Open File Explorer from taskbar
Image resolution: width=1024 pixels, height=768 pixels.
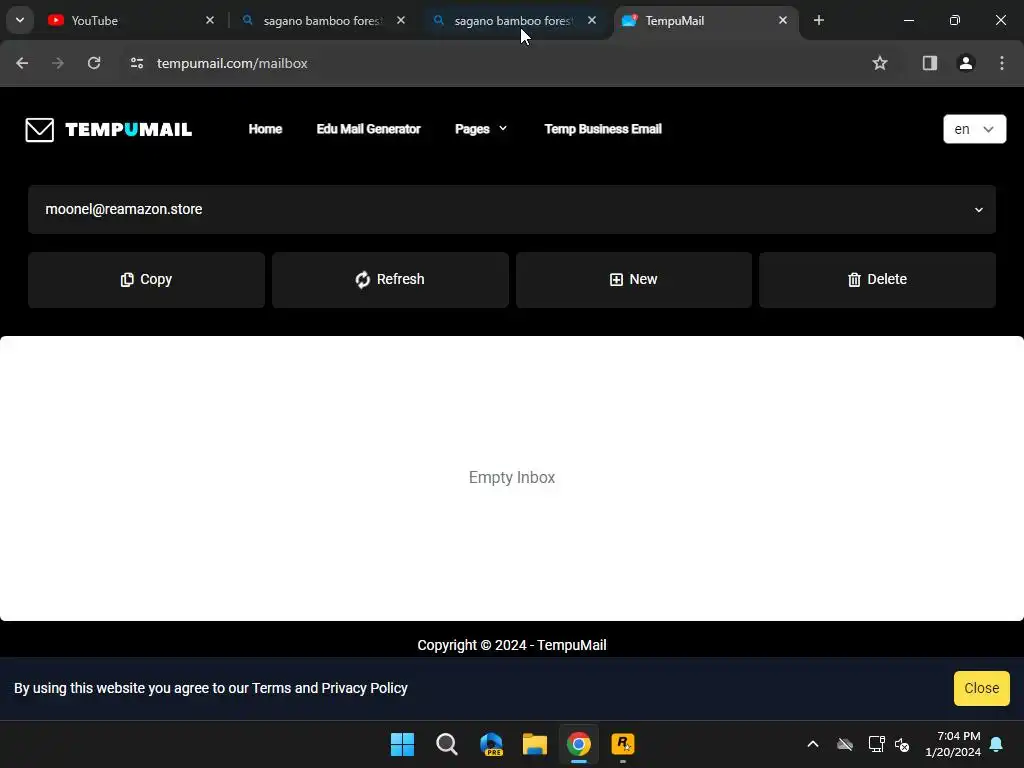tap(535, 744)
